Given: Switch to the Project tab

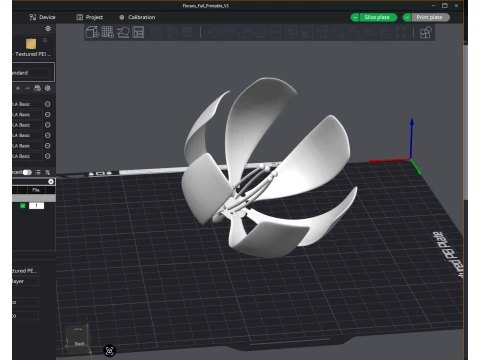Looking at the screenshot, I should [x=90, y=17].
